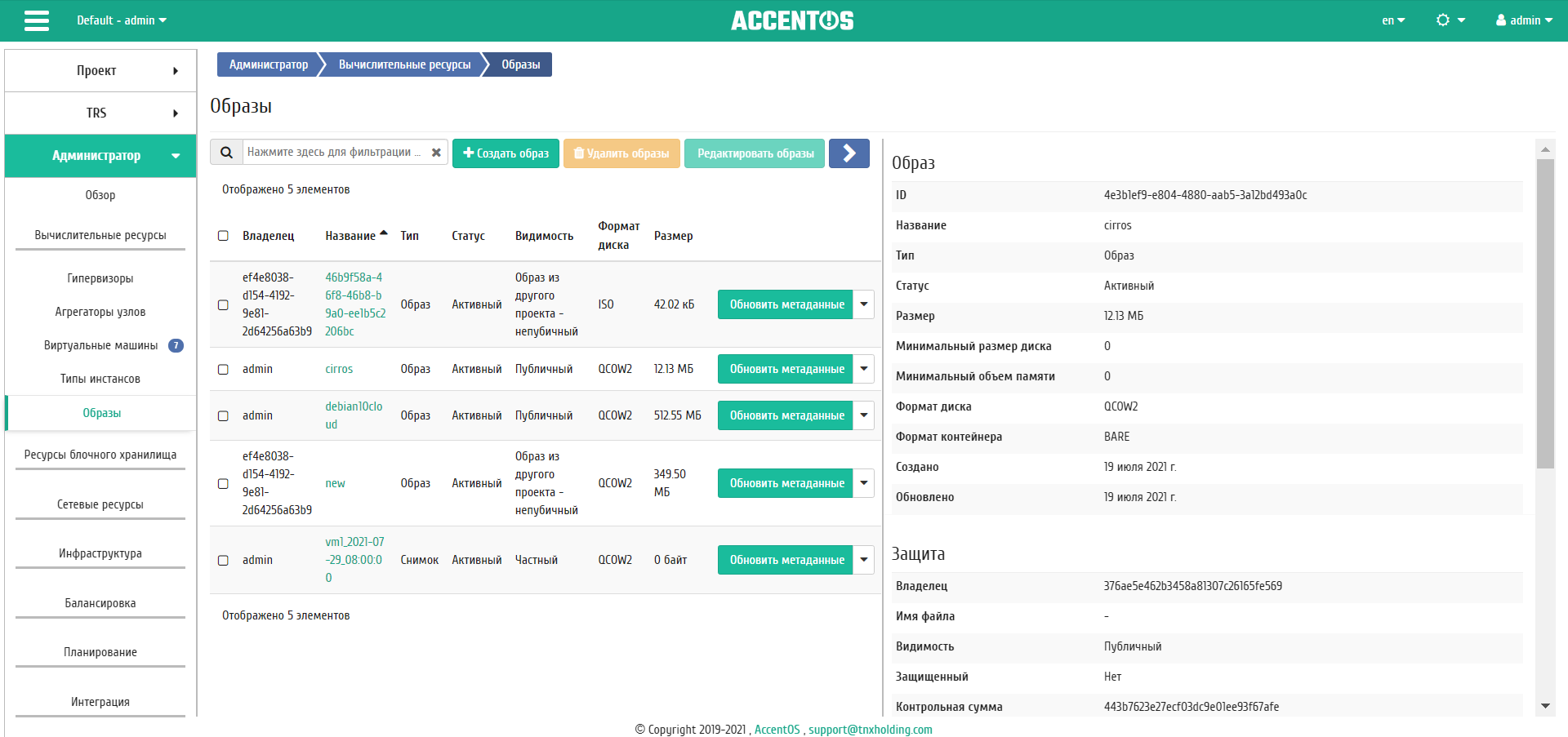
Task: Collapse the Администратор sidebar section
Action: click(100, 156)
